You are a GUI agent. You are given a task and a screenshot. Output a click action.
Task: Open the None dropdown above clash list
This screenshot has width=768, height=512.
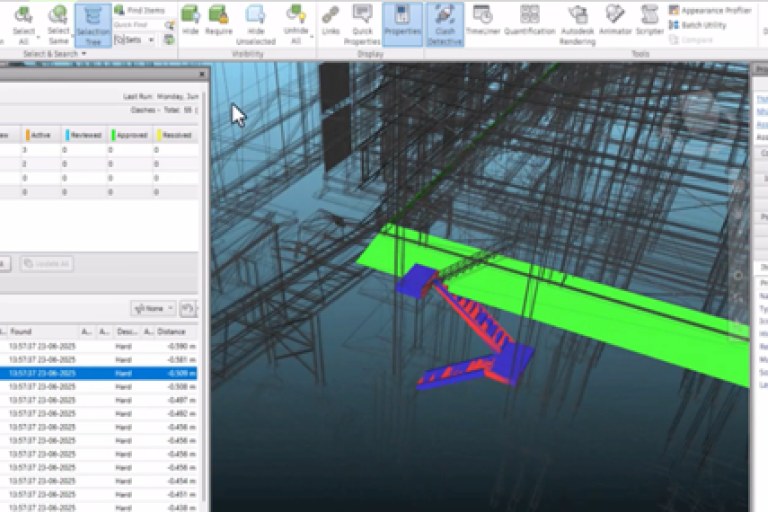click(x=153, y=309)
